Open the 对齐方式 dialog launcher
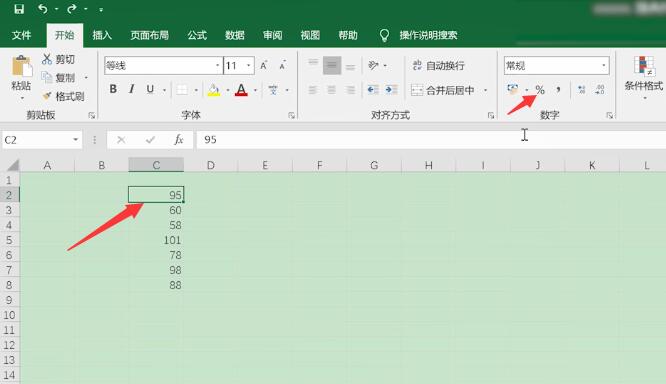This screenshot has height=384, width=666. click(491, 116)
